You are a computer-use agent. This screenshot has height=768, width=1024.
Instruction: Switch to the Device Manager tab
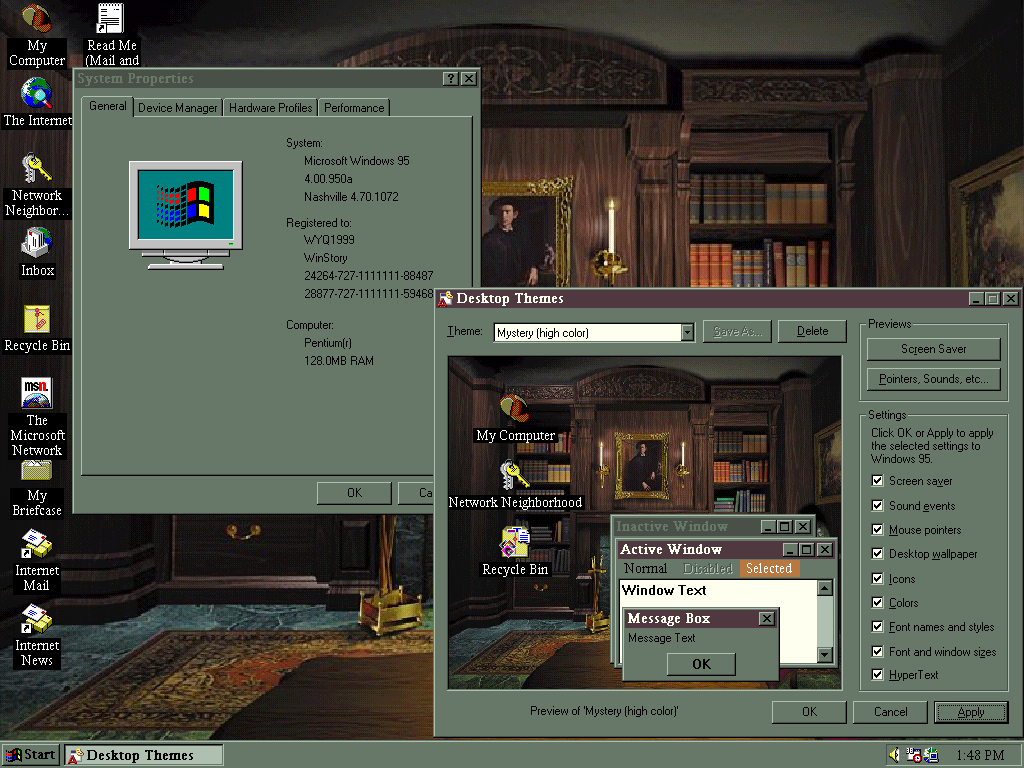tap(178, 108)
